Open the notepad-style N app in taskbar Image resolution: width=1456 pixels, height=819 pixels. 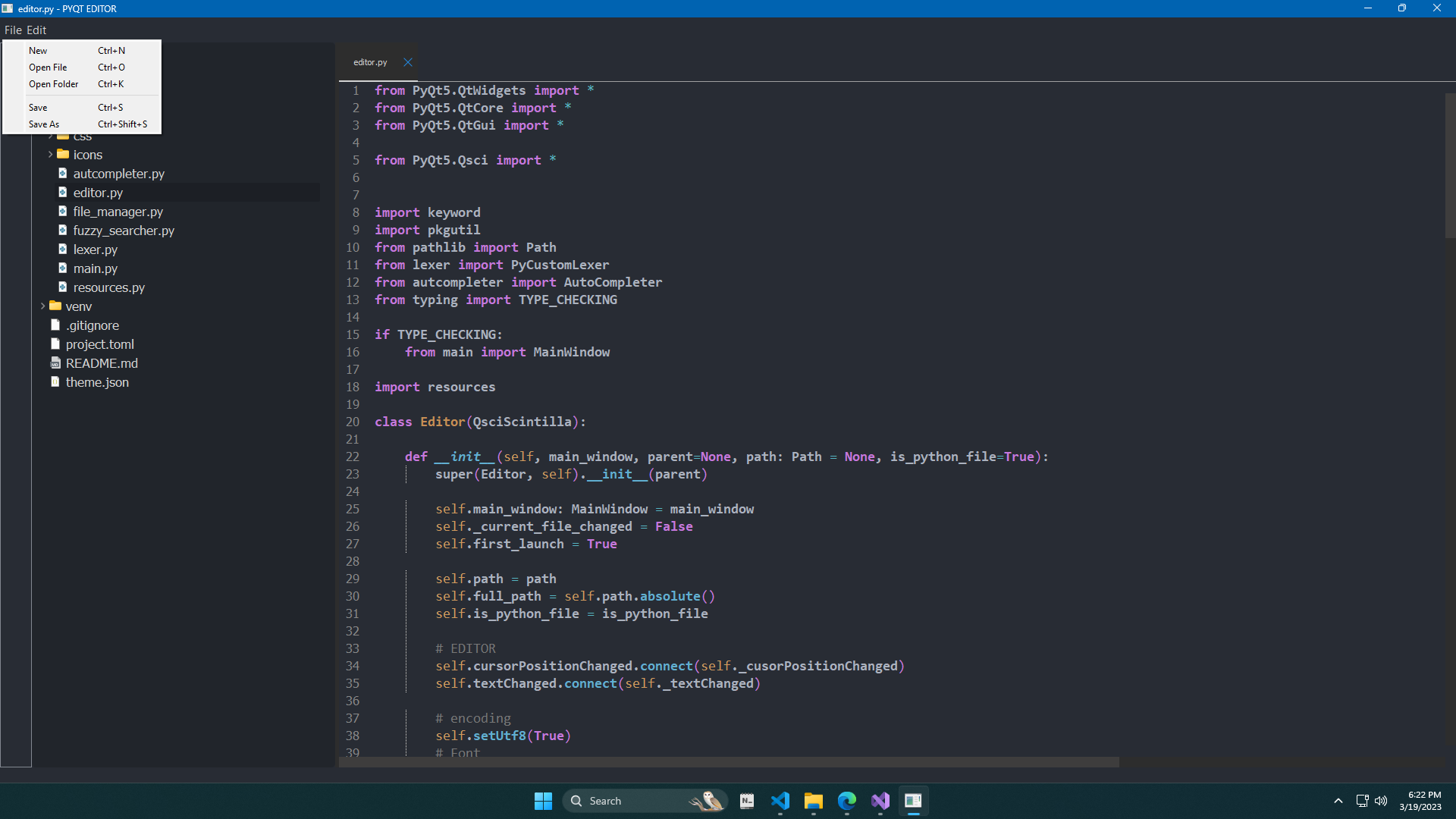point(747,801)
